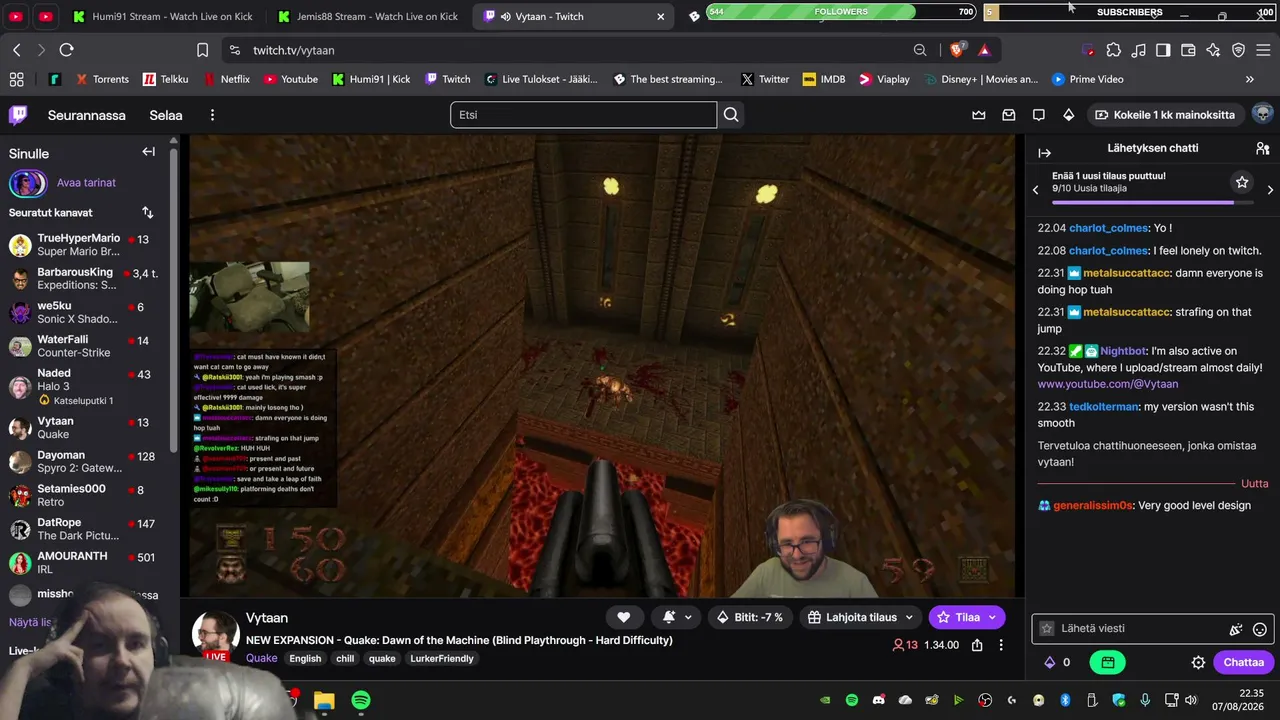Collapse the Sinulle sidebar
The width and height of the screenshot is (1280, 720).
[148, 152]
